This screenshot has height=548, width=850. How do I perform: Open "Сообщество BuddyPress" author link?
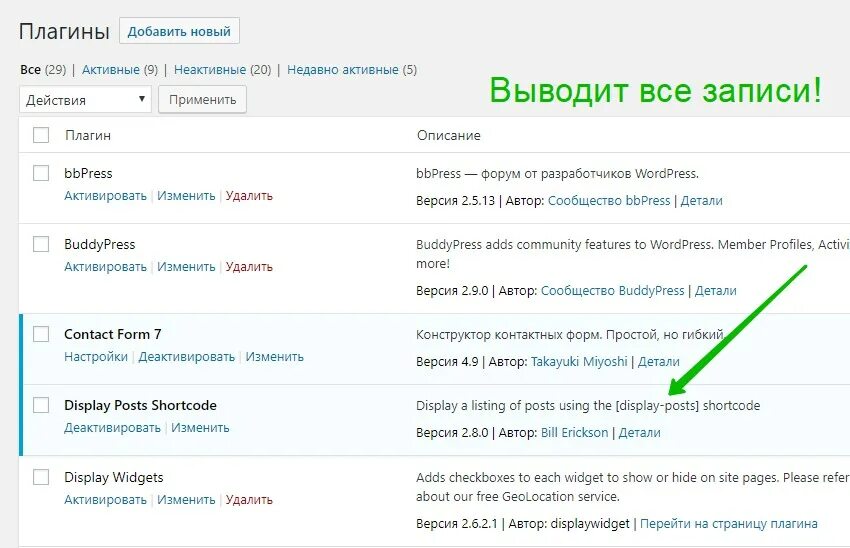pyautogui.click(x=613, y=291)
